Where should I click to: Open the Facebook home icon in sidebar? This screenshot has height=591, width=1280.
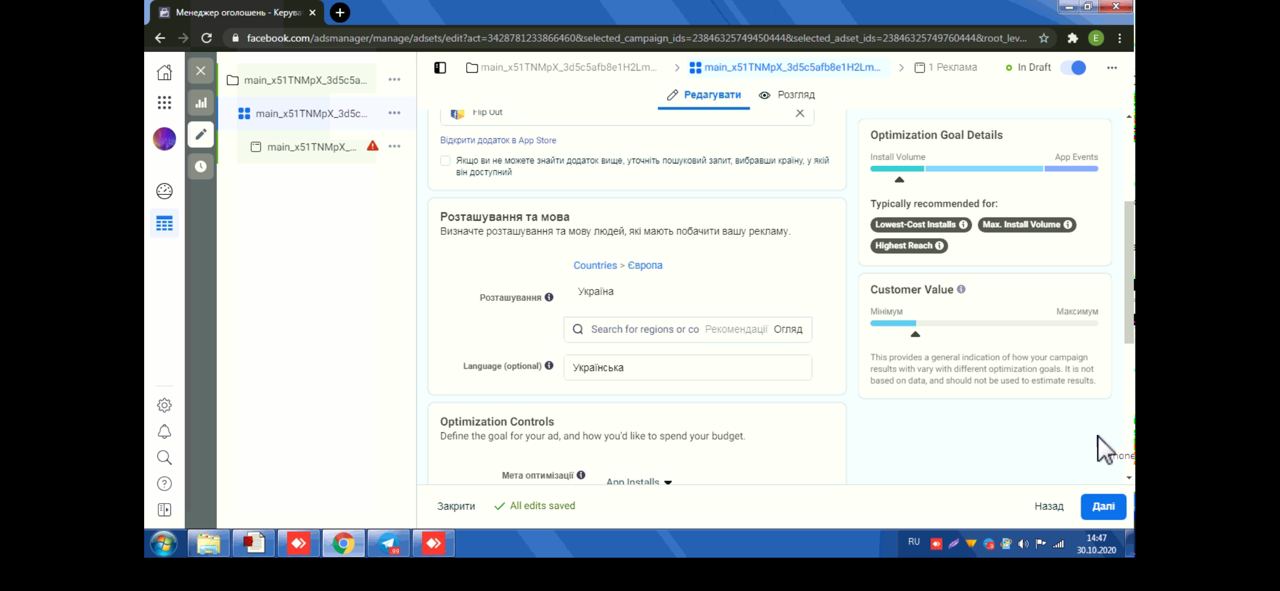point(164,72)
